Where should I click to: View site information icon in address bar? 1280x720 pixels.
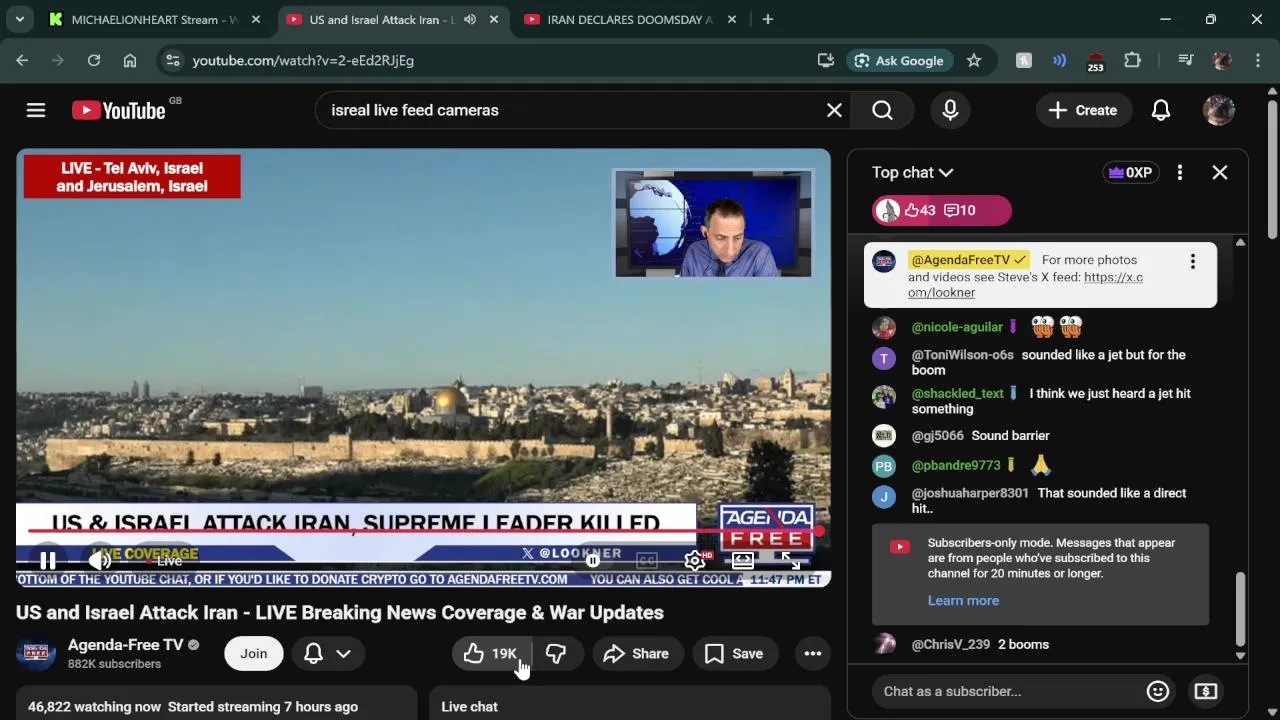[172, 60]
